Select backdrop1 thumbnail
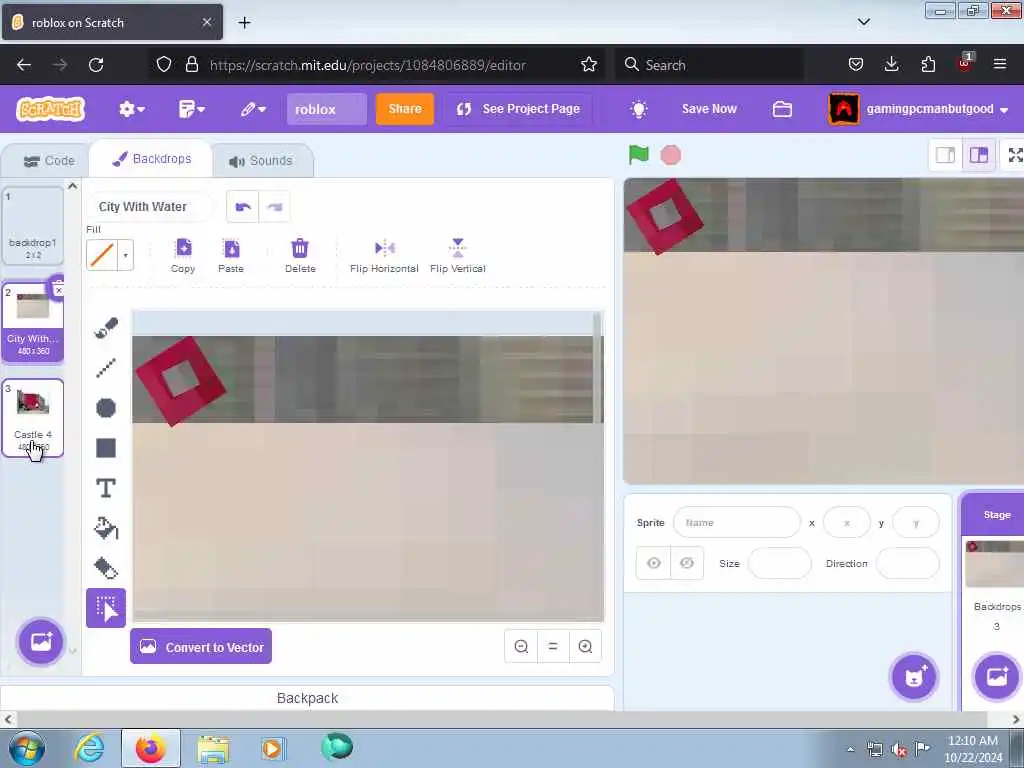1024x768 pixels. [33, 226]
